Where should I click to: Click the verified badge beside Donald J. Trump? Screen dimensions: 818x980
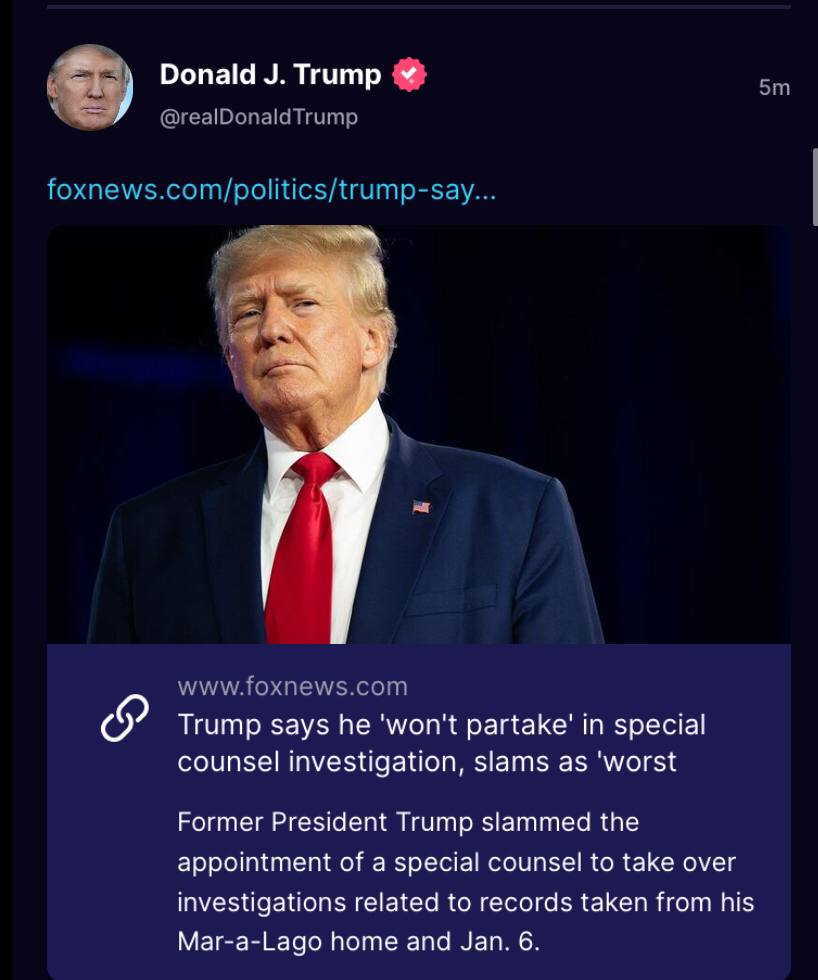pos(409,75)
